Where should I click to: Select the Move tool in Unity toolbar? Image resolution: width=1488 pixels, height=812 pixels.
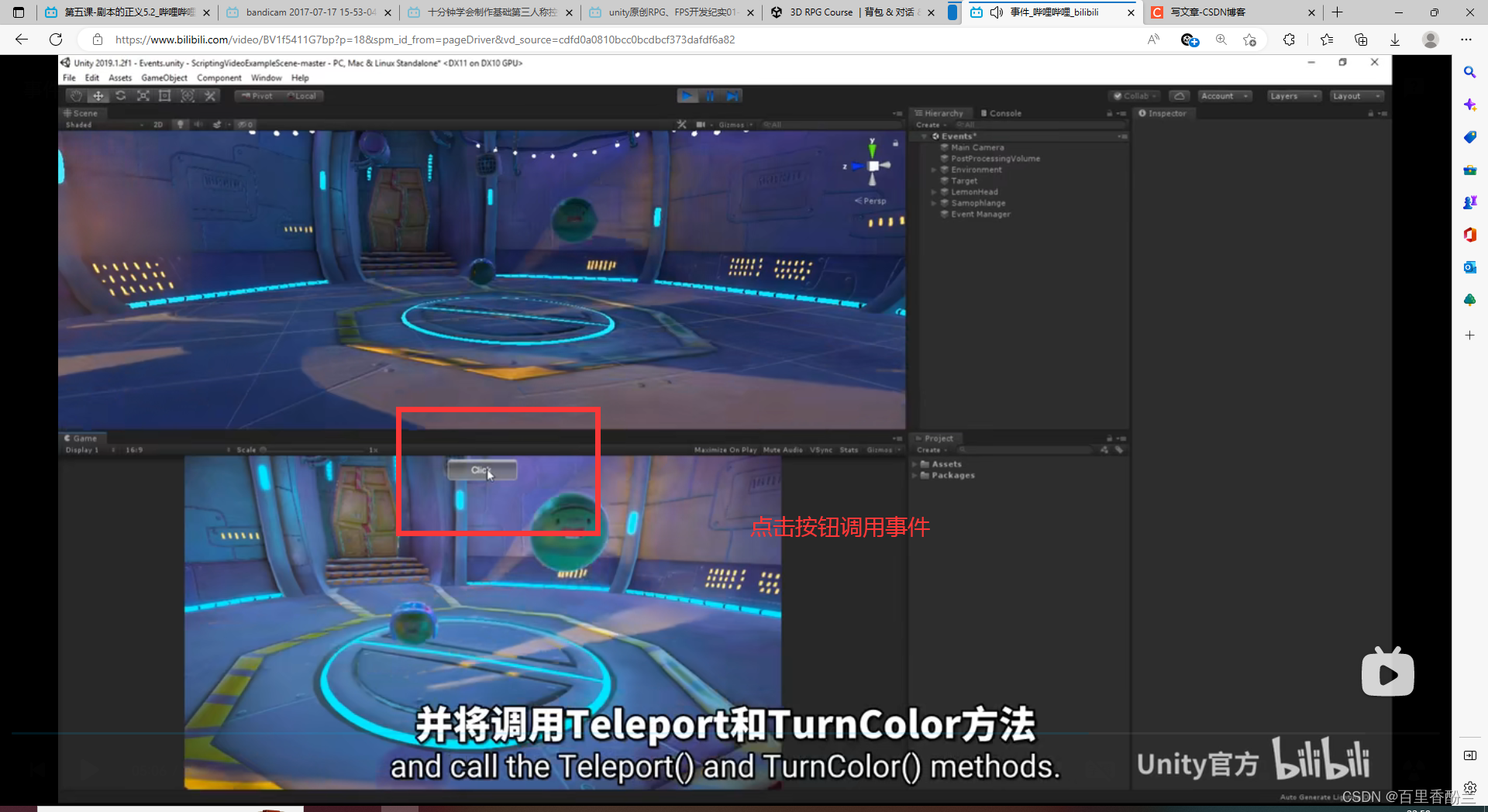(x=98, y=96)
